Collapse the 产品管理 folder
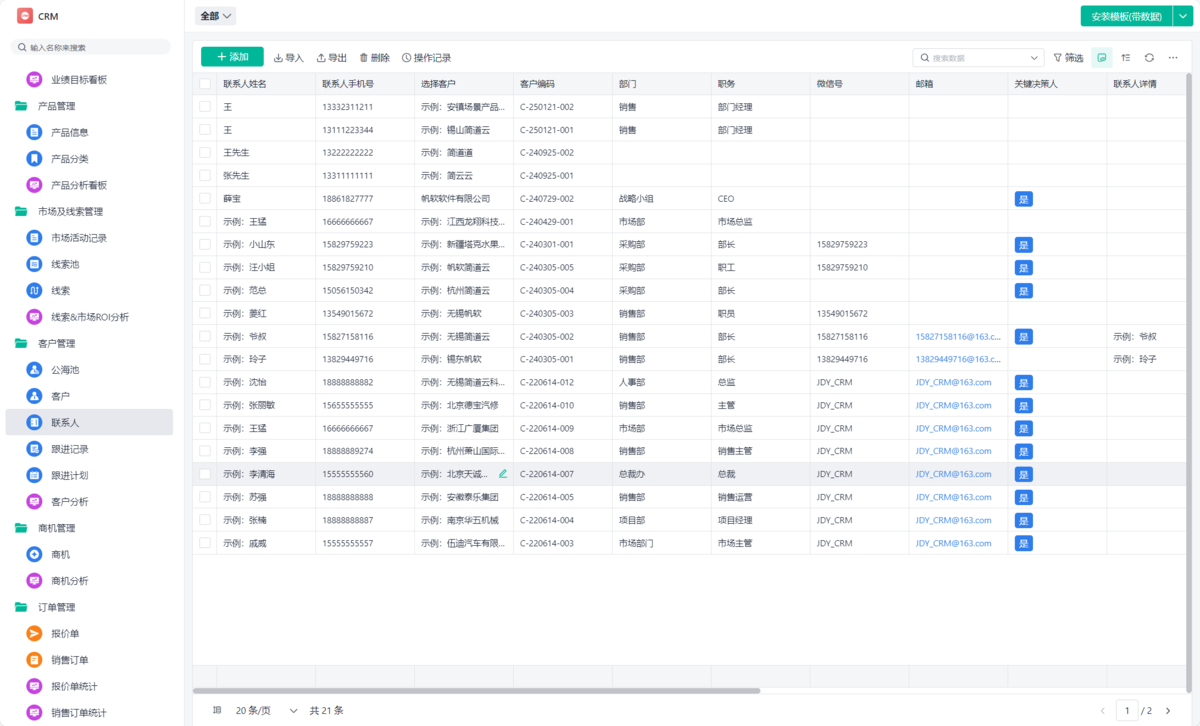1200x726 pixels. point(21,106)
